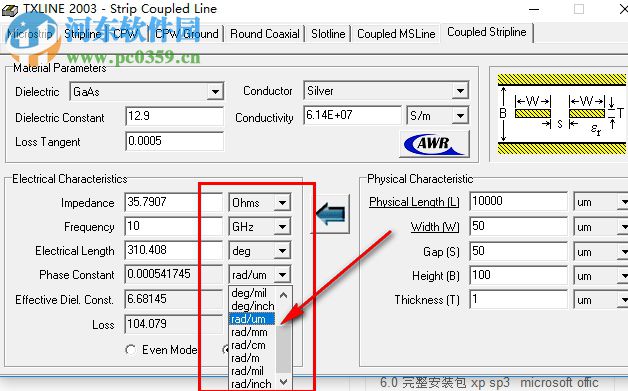Switch to the Slotline tab

(328, 34)
